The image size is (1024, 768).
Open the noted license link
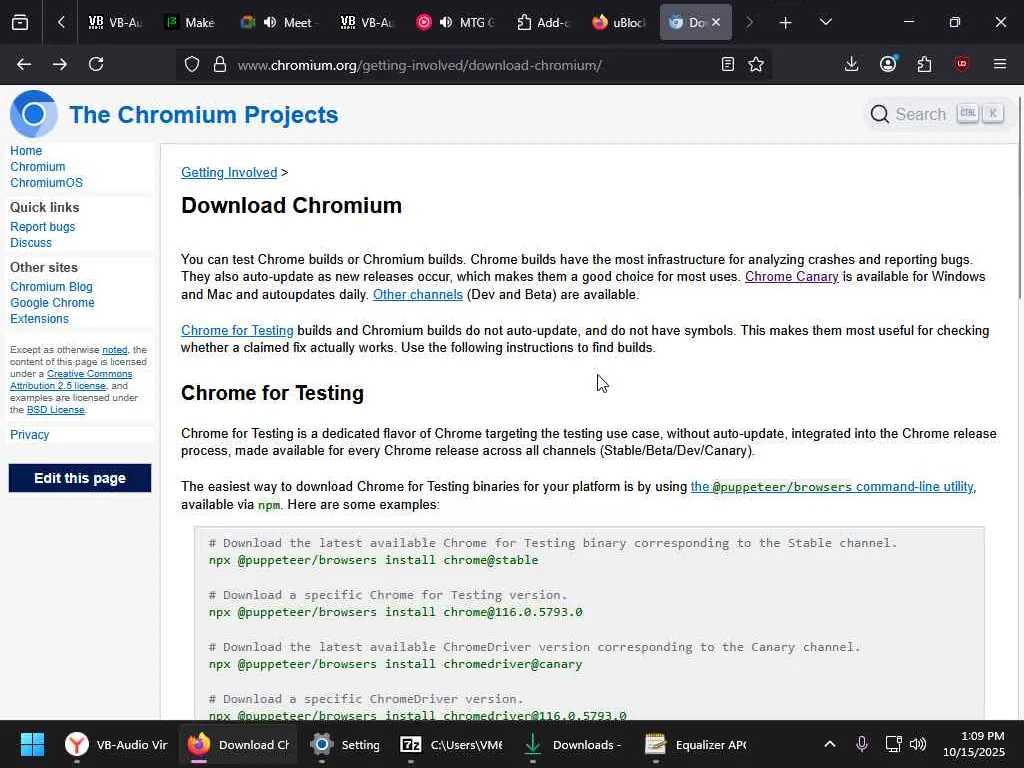[x=114, y=350]
